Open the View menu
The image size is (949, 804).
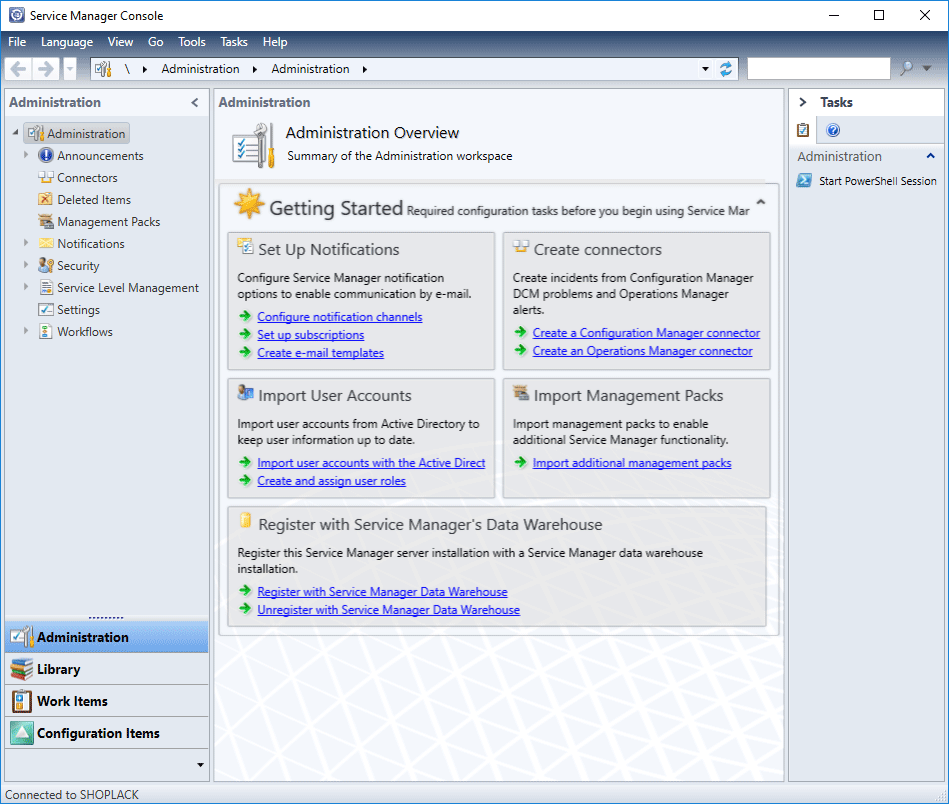tap(120, 42)
